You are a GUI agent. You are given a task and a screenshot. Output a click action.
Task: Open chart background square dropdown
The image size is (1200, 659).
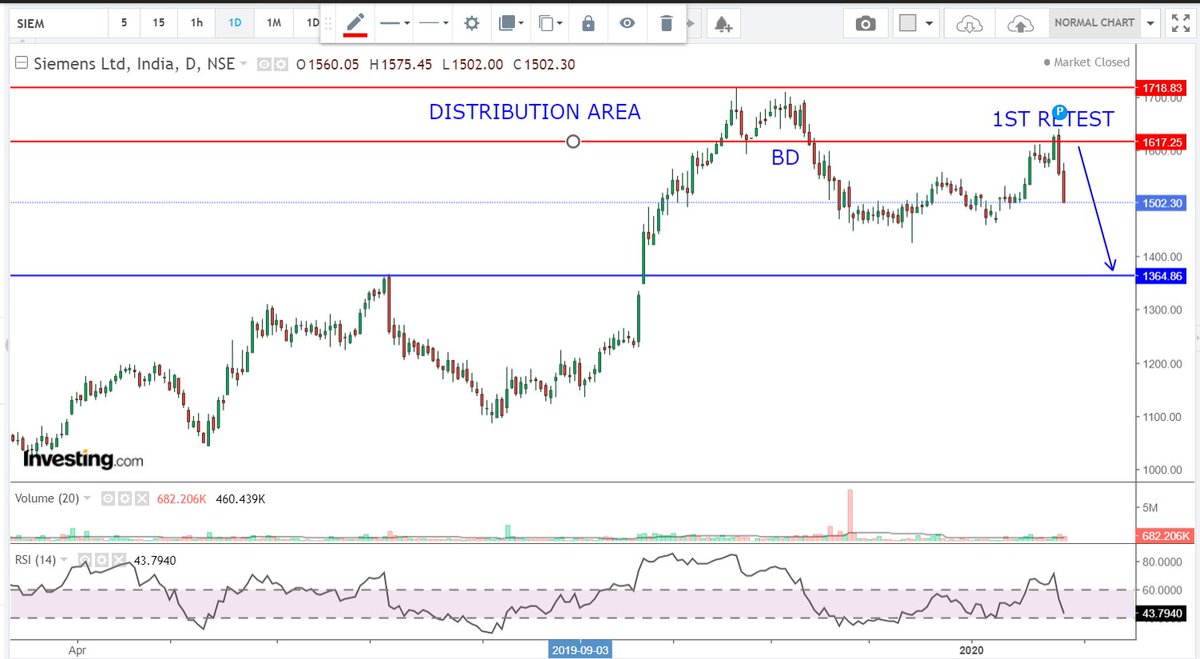(x=917, y=23)
